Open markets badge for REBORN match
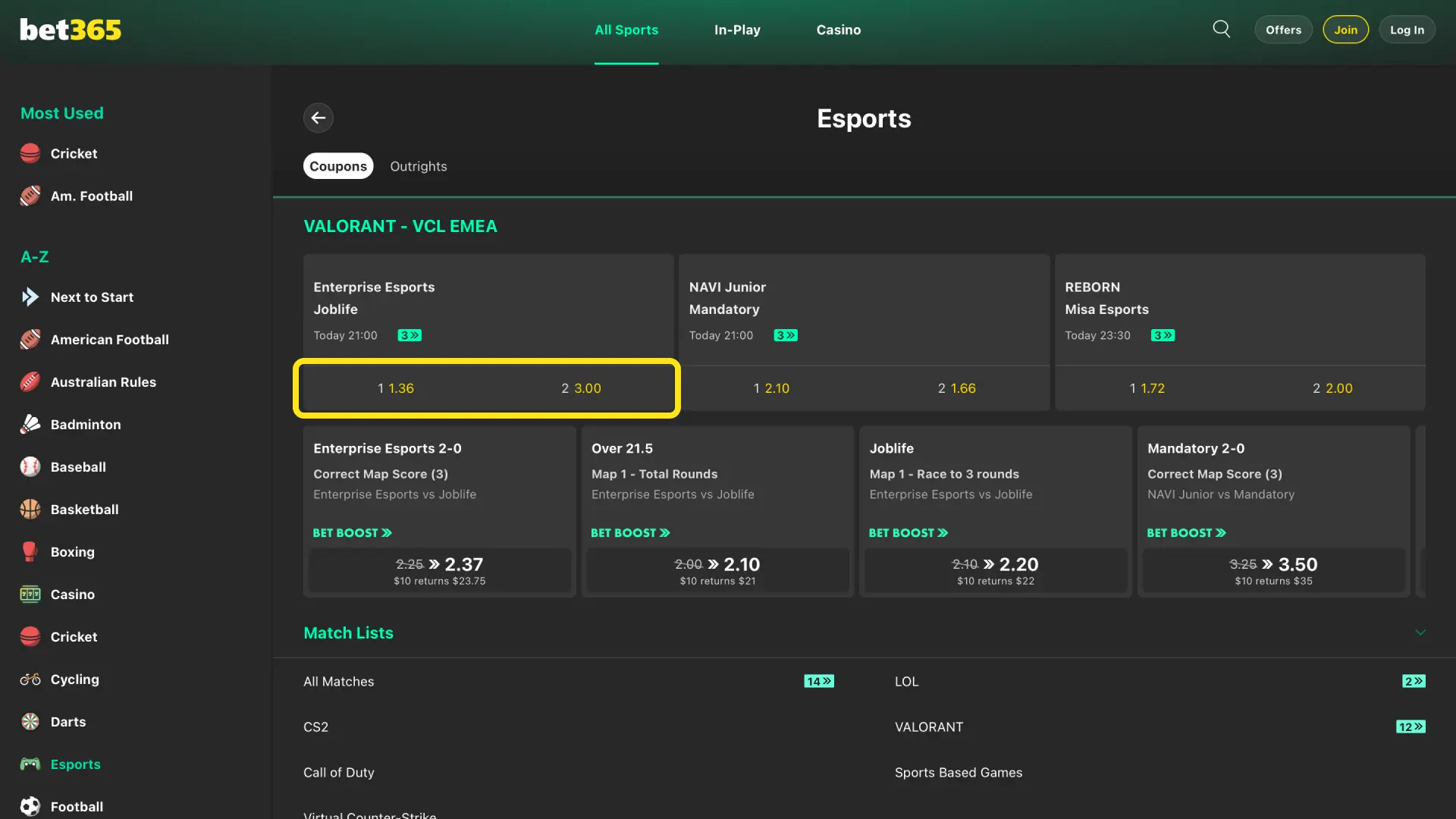1456x819 pixels. click(1163, 335)
